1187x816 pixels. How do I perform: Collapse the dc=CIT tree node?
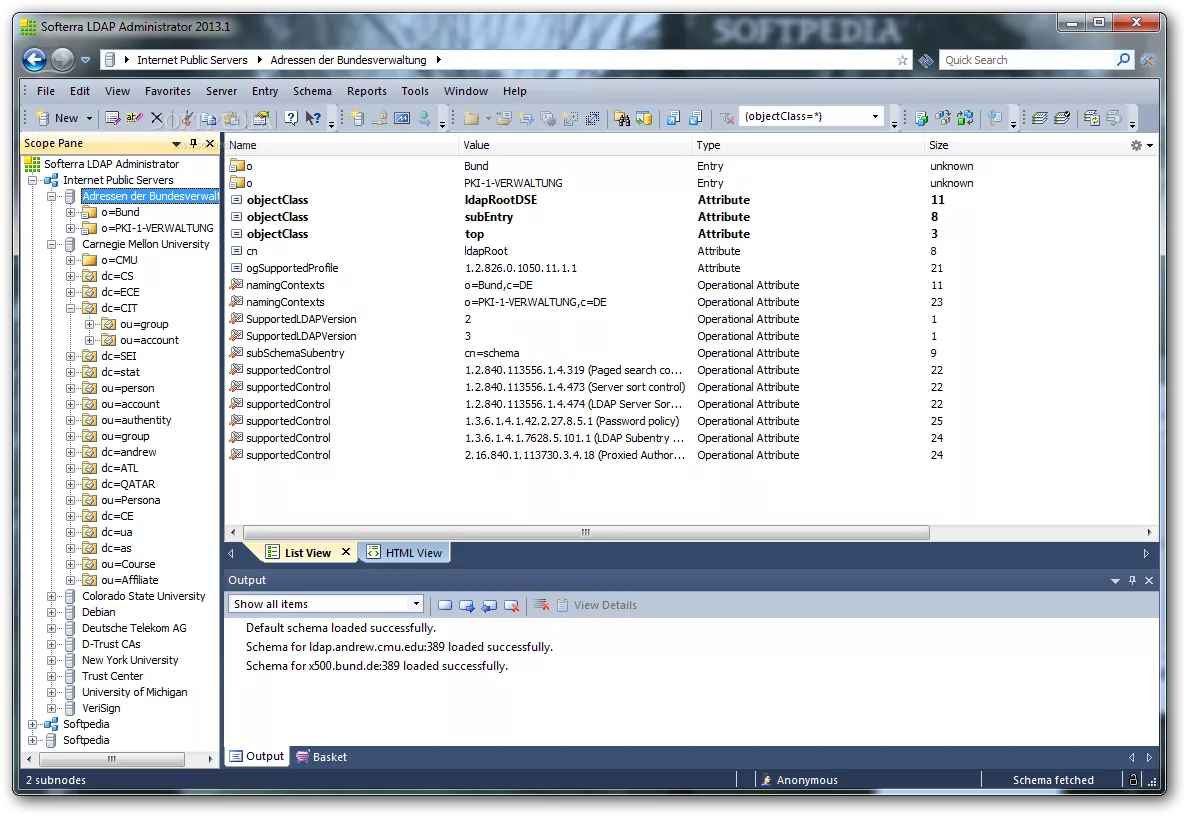click(x=70, y=308)
